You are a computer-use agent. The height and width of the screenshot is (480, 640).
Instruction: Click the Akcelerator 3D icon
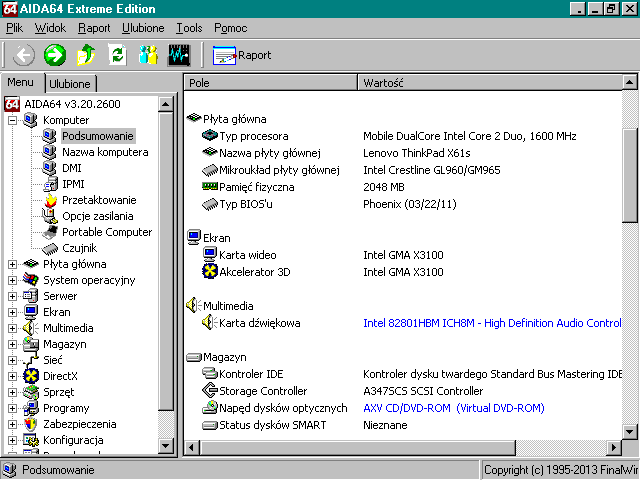tap(210, 271)
